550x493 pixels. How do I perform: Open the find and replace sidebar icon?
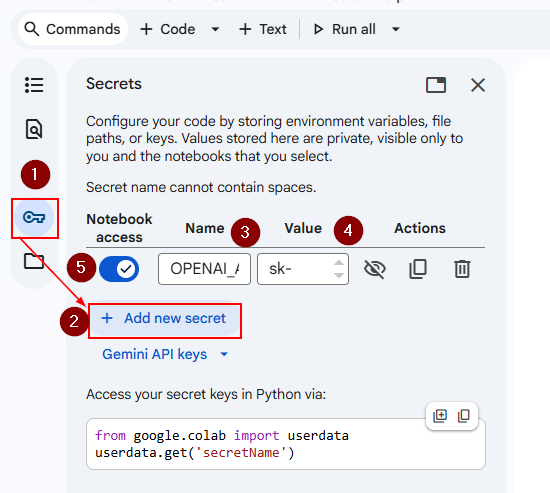[34, 129]
